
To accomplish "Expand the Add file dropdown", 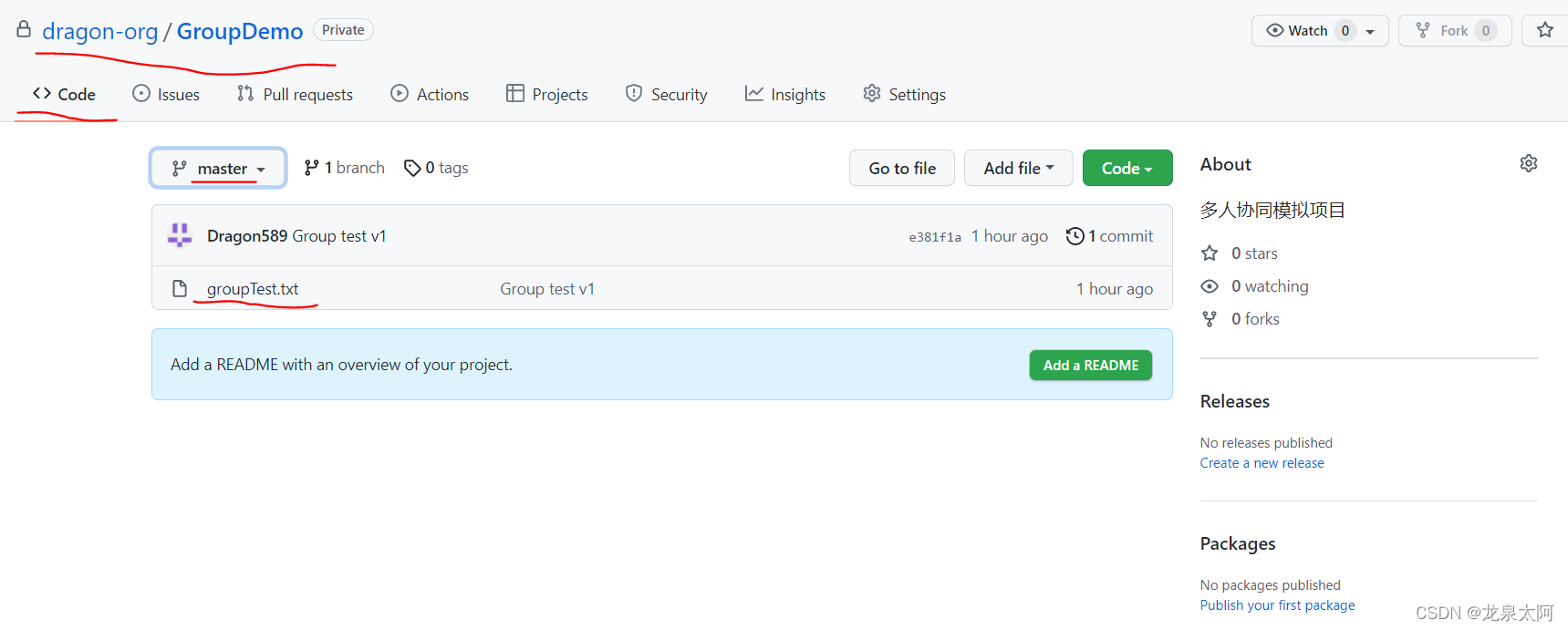I will pos(1019,168).
